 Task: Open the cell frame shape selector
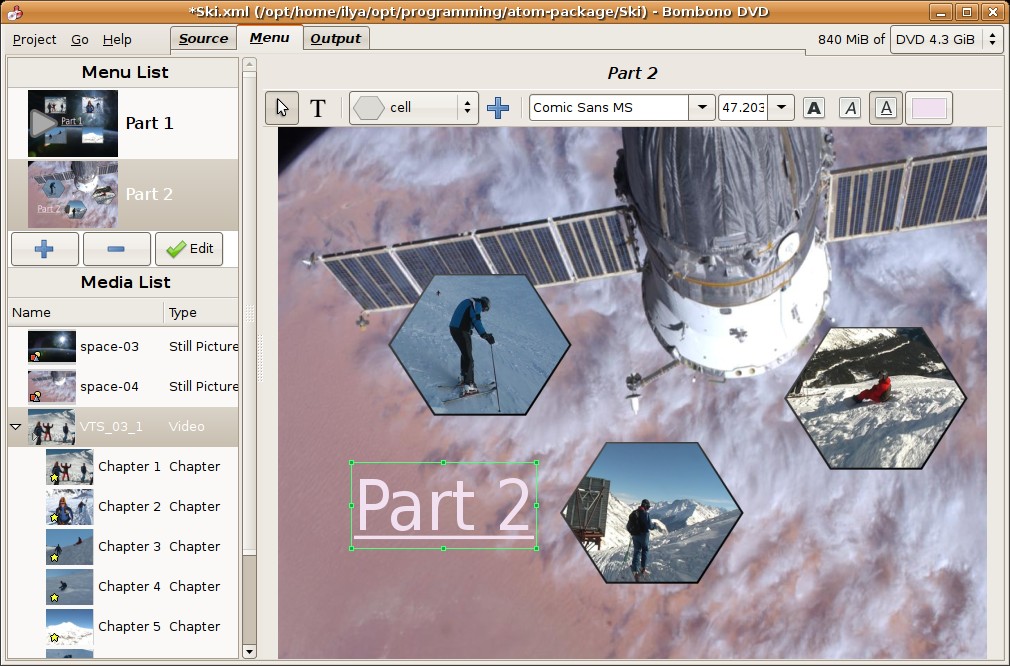pos(410,107)
